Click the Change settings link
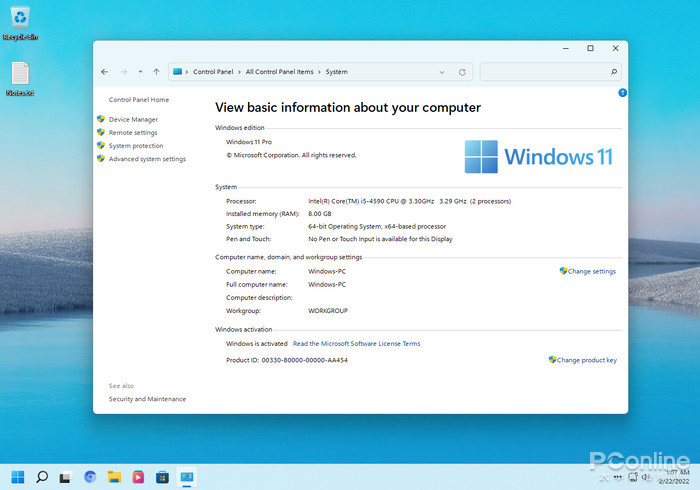The image size is (700, 490). click(x=592, y=271)
